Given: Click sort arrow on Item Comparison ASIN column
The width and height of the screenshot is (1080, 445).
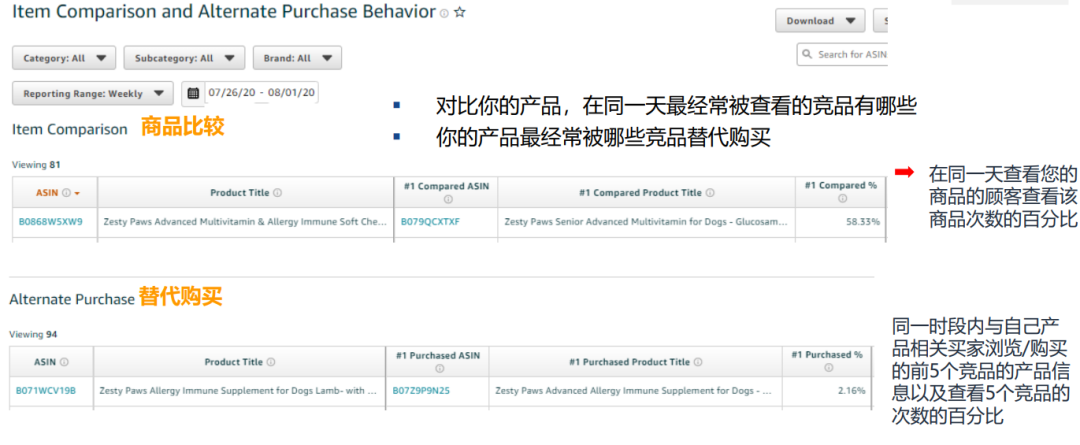Looking at the screenshot, I should [x=77, y=194].
